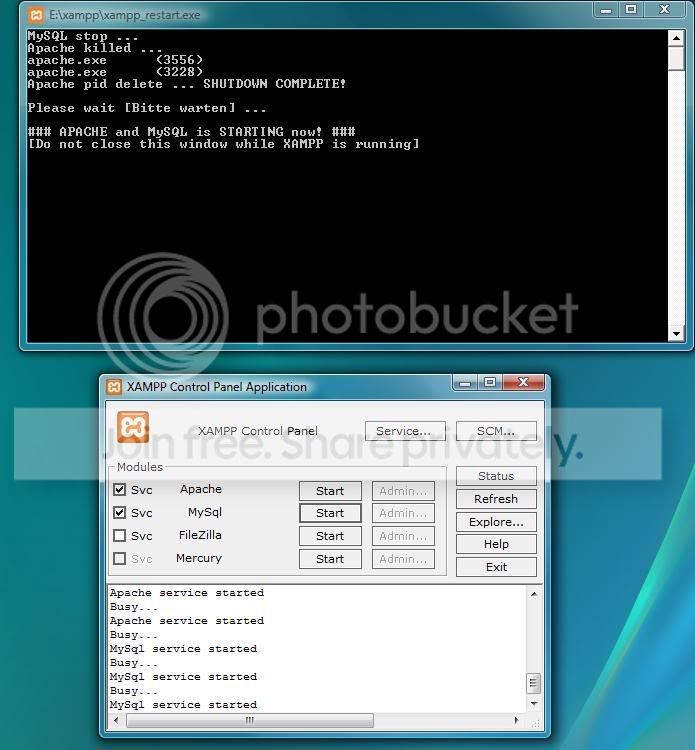Open SCM... services manager

(496, 431)
